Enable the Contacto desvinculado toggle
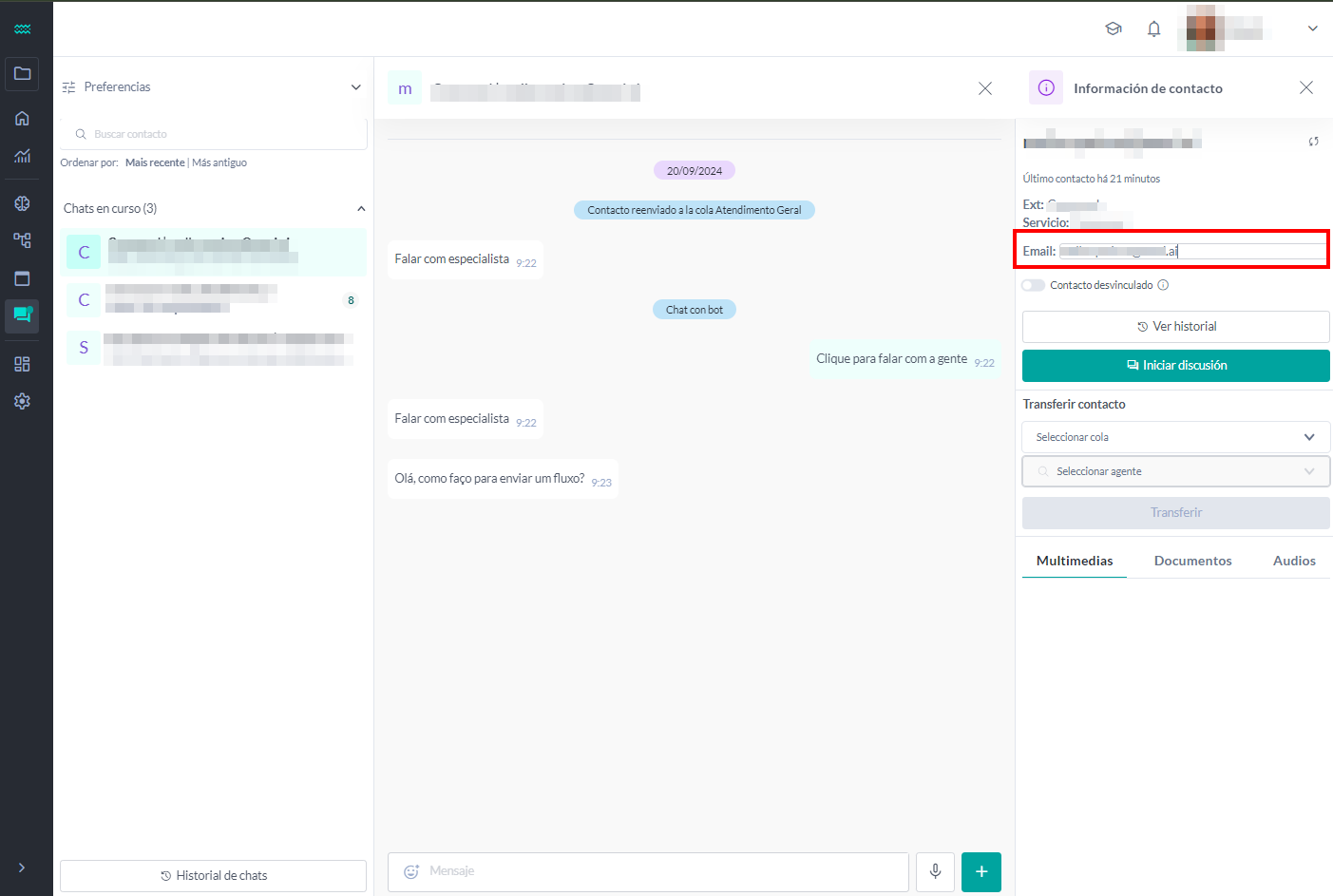 1033,284
